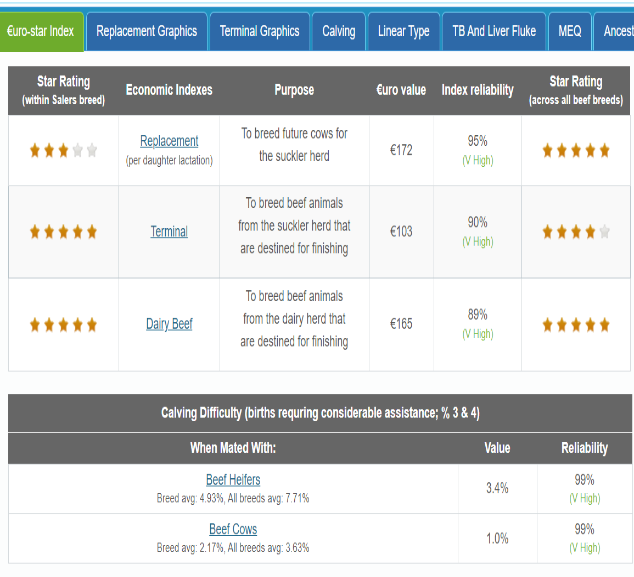Click the four-star across-breeds Terminal rating
The width and height of the screenshot is (634, 577).
tap(575, 232)
